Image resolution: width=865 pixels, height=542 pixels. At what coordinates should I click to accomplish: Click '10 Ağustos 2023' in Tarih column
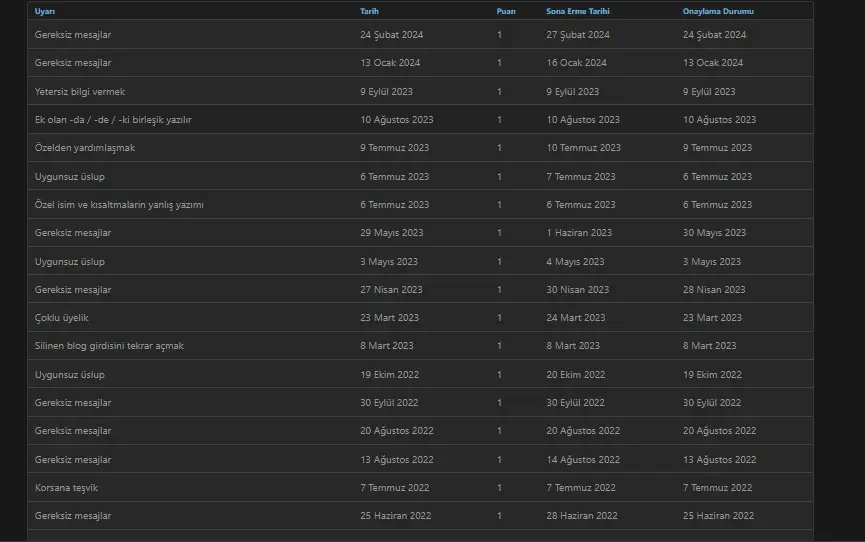pos(397,120)
